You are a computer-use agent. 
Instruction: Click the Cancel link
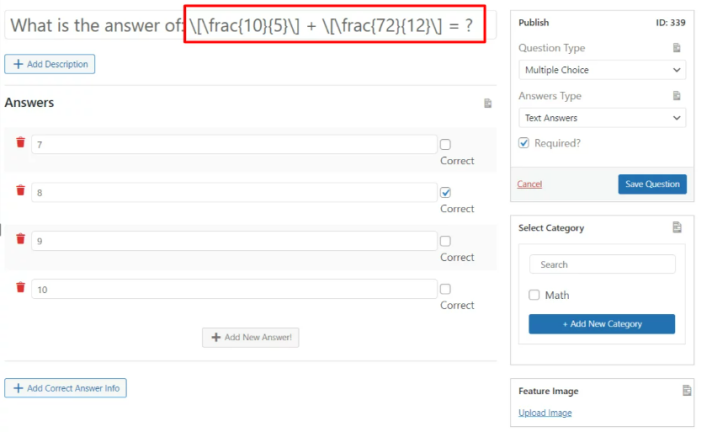(529, 184)
